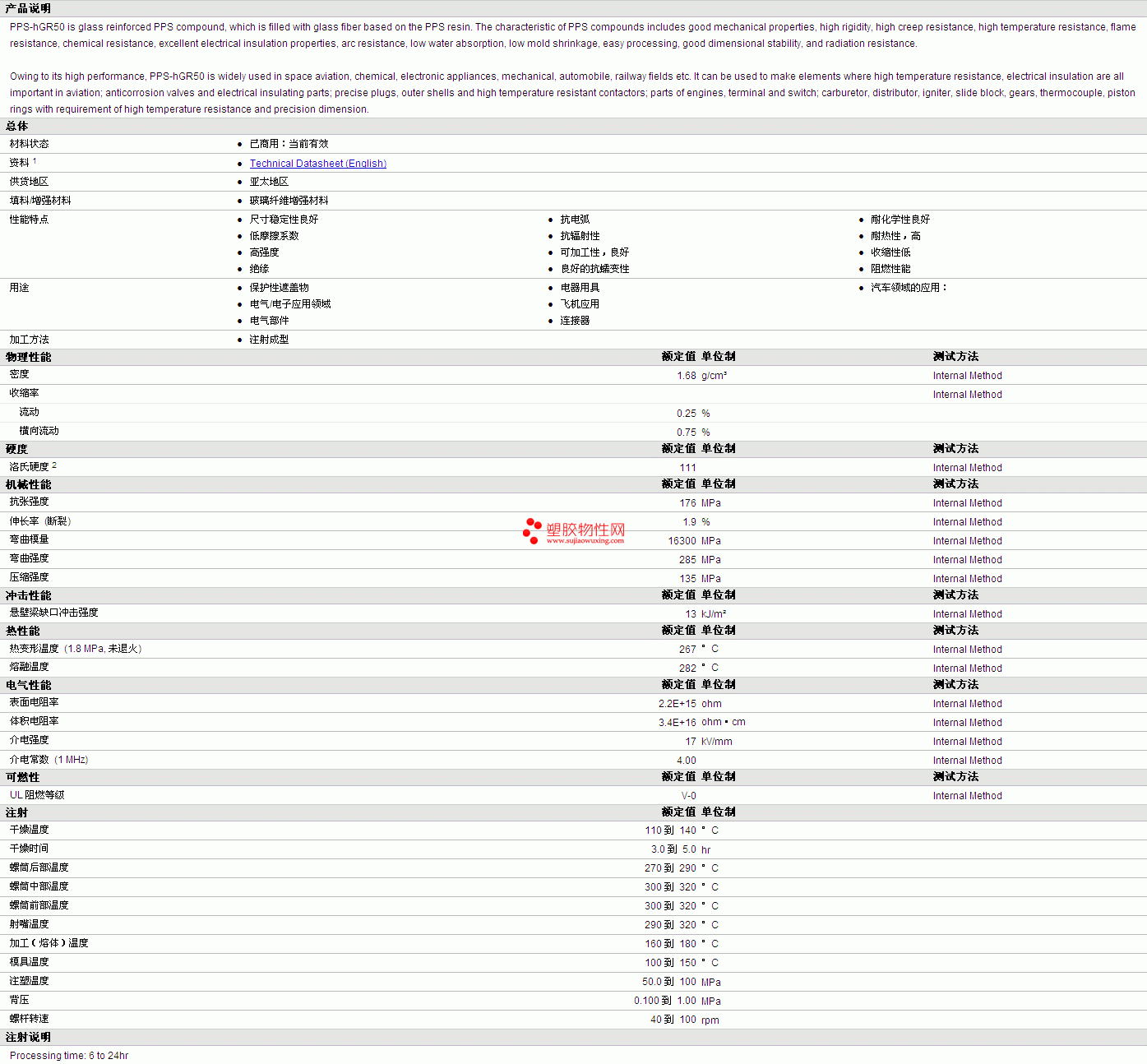Screen dimensions: 1147x1064
Task: Click the 干燥时间 range 3.0 到 5.0
Action: (674, 849)
